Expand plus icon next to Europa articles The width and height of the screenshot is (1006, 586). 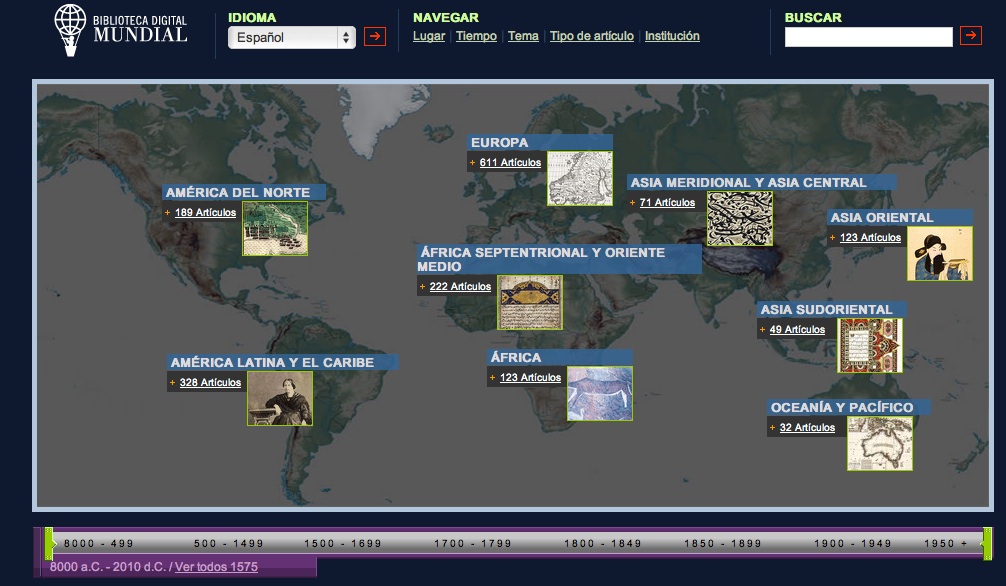tap(472, 163)
